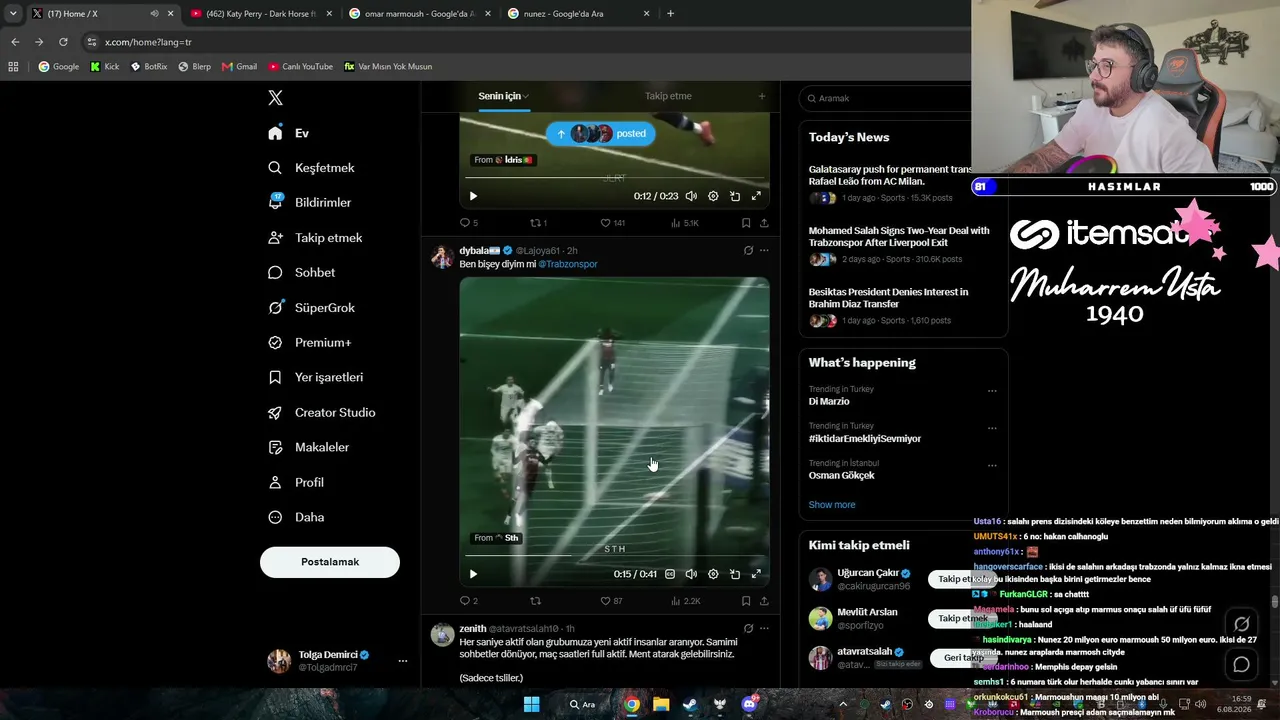The height and width of the screenshot is (720, 1280).
Task: Open SüperGrok from the sidebar
Action: pos(311,308)
